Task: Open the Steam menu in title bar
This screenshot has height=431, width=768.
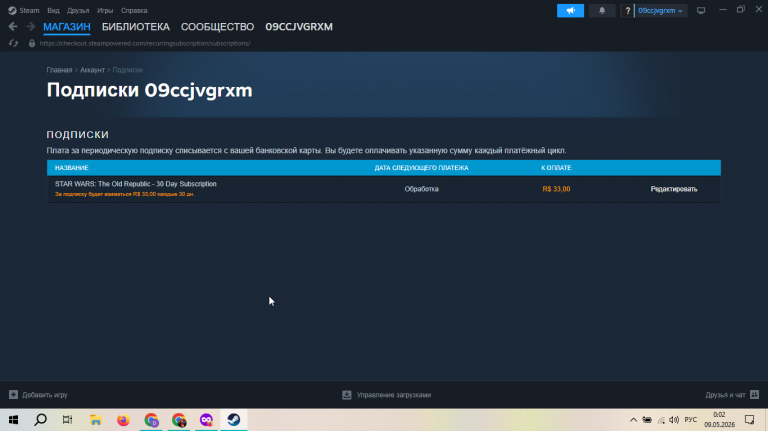Action: coord(24,10)
